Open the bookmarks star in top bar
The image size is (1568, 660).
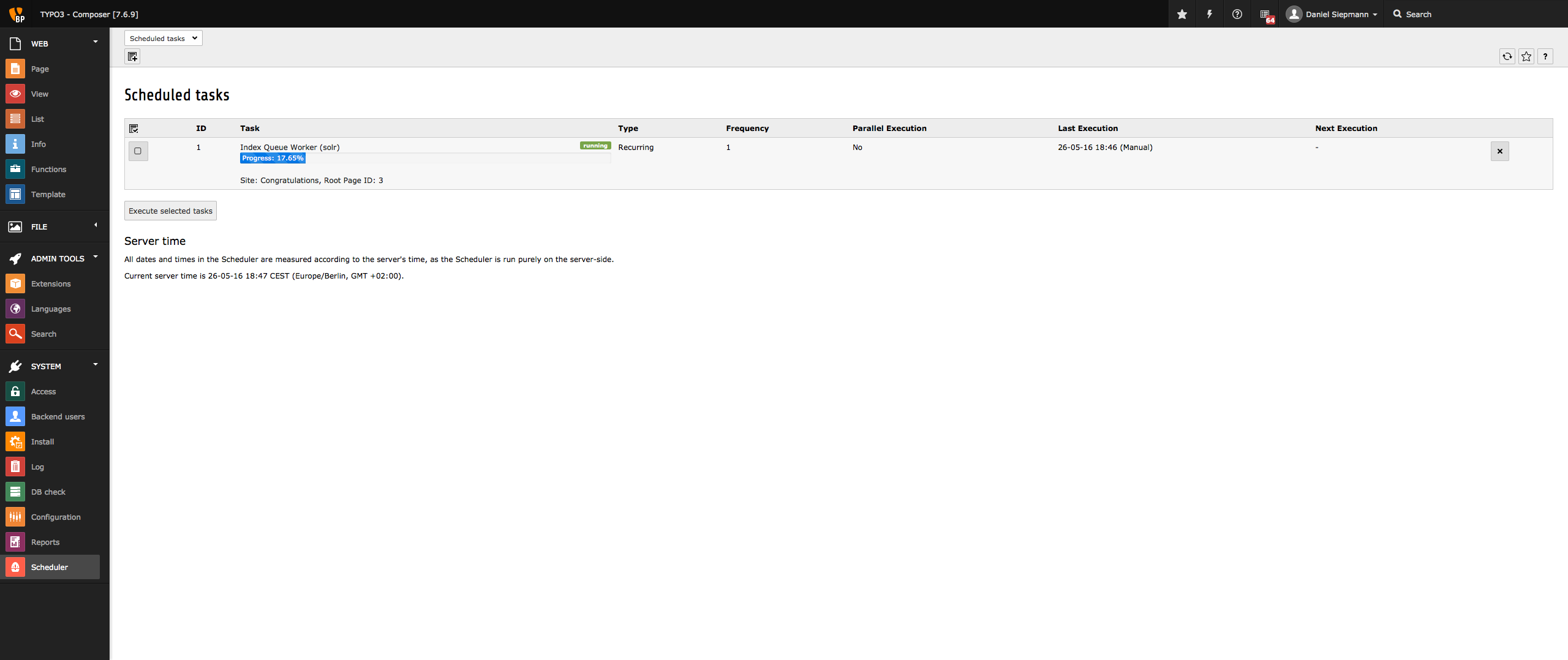point(1182,14)
